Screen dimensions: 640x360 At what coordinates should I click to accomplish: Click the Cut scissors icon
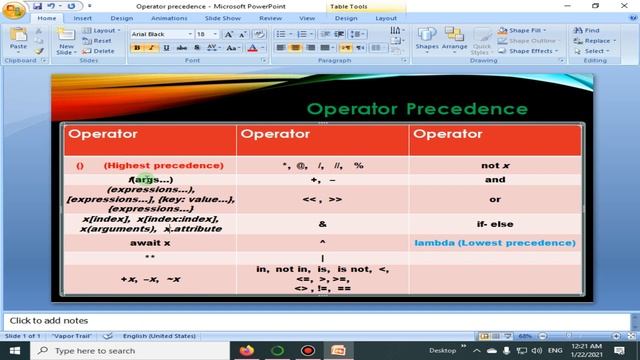38,31
